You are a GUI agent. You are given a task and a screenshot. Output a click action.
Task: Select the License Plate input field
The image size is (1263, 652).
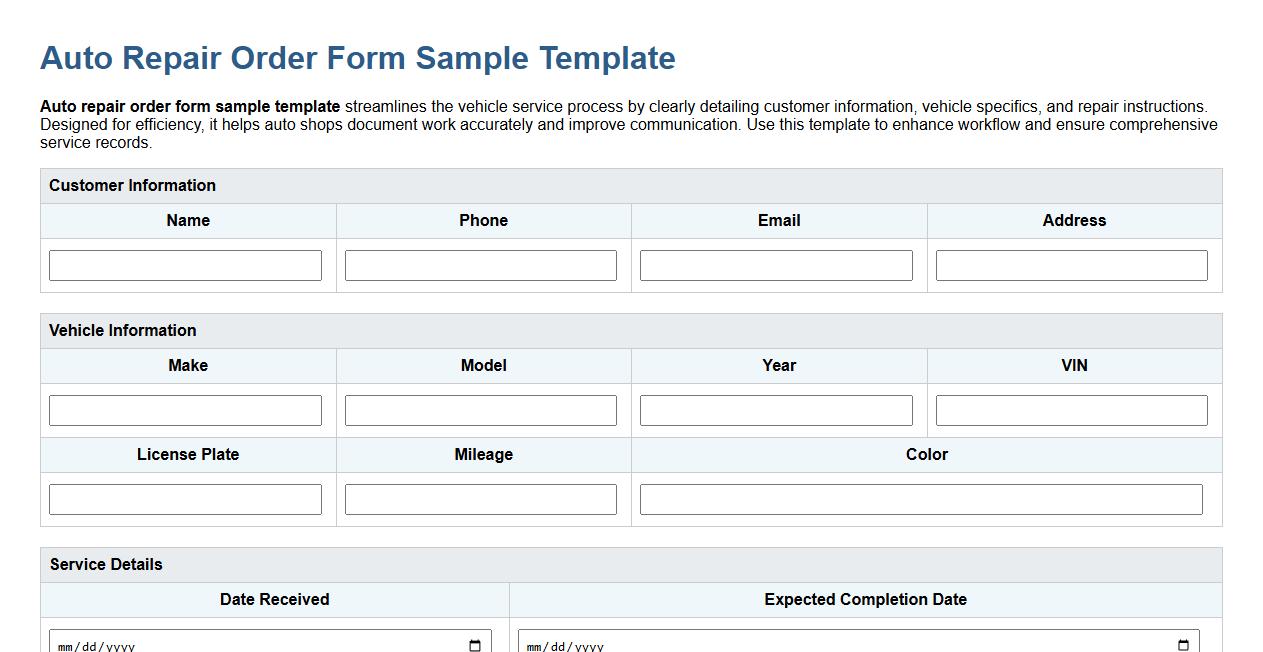185,498
